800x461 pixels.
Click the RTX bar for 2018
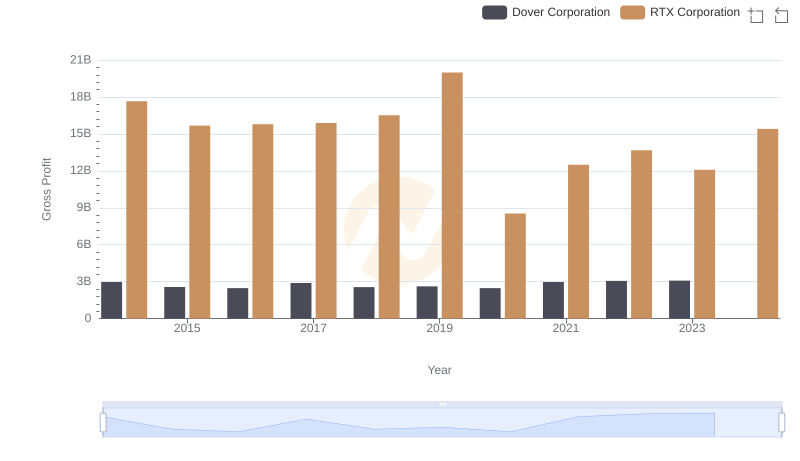click(389, 217)
